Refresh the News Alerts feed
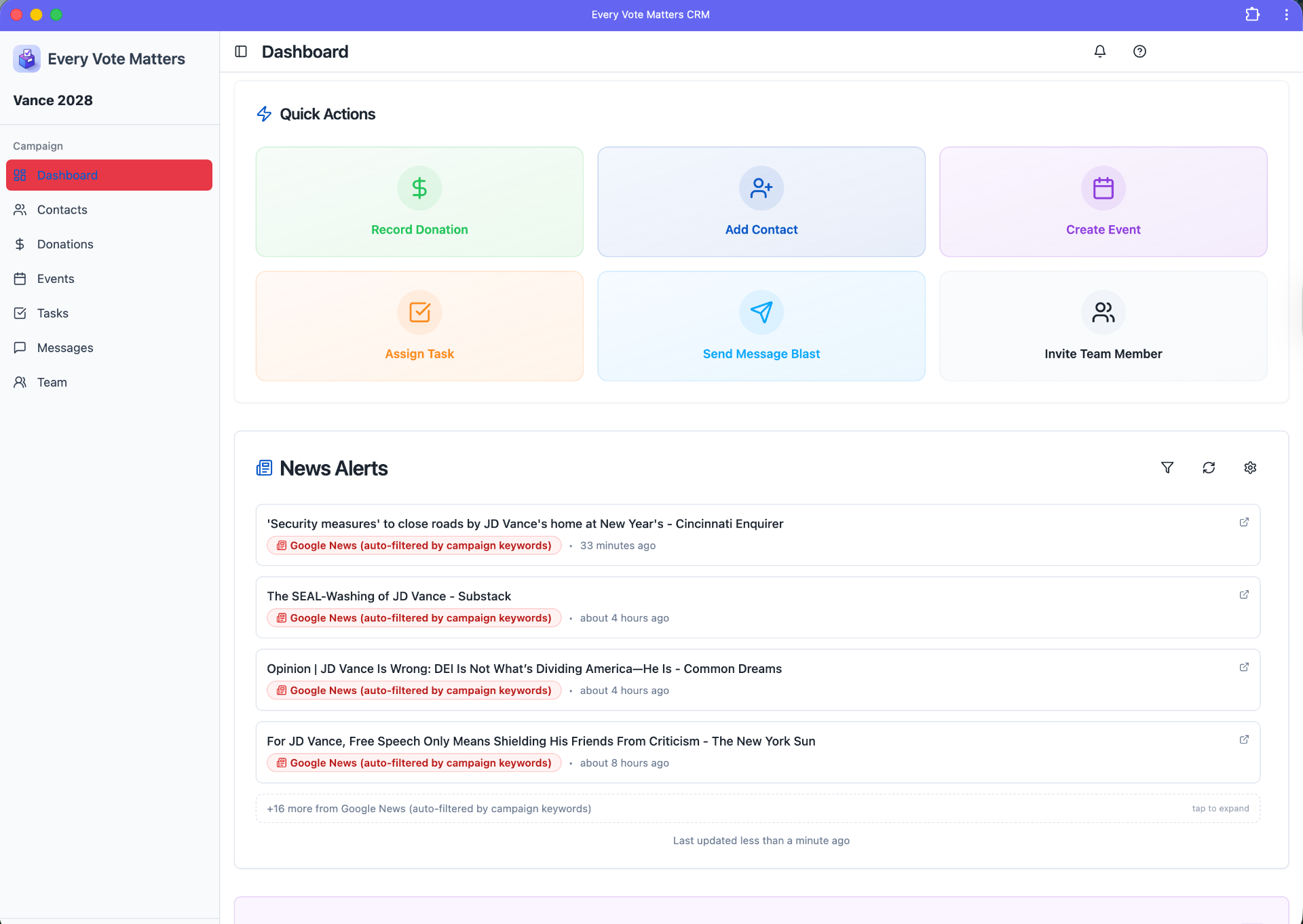The width and height of the screenshot is (1303, 924). click(1209, 467)
